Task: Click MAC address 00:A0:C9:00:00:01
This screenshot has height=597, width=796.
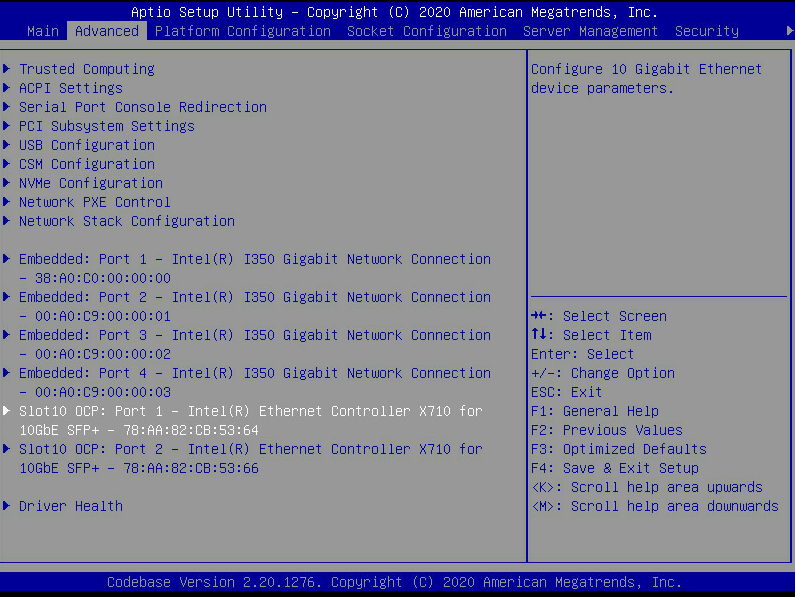Action: point(103,316)
